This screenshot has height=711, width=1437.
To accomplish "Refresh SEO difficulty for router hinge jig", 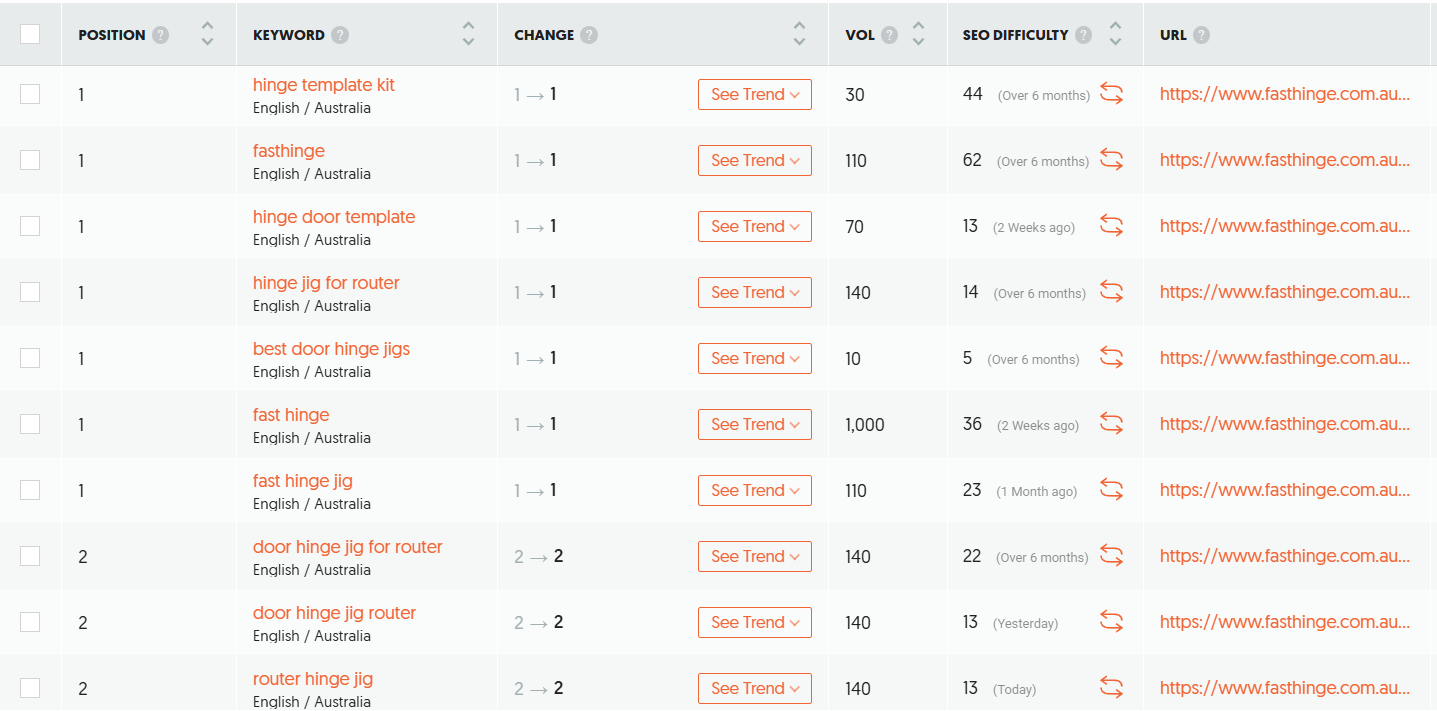I will point(1111,688).
